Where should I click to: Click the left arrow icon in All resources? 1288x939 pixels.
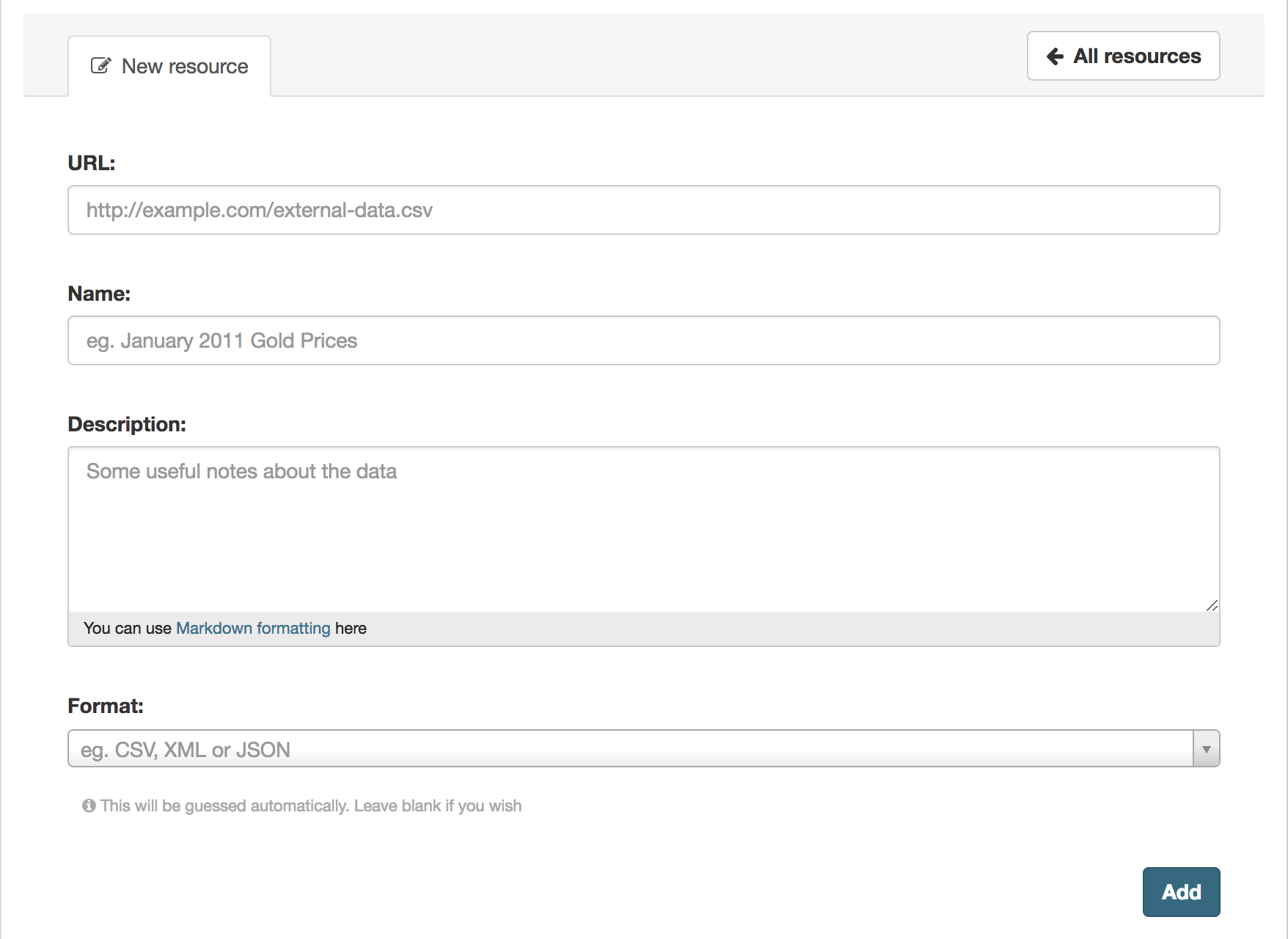[x=1055, y=56]
